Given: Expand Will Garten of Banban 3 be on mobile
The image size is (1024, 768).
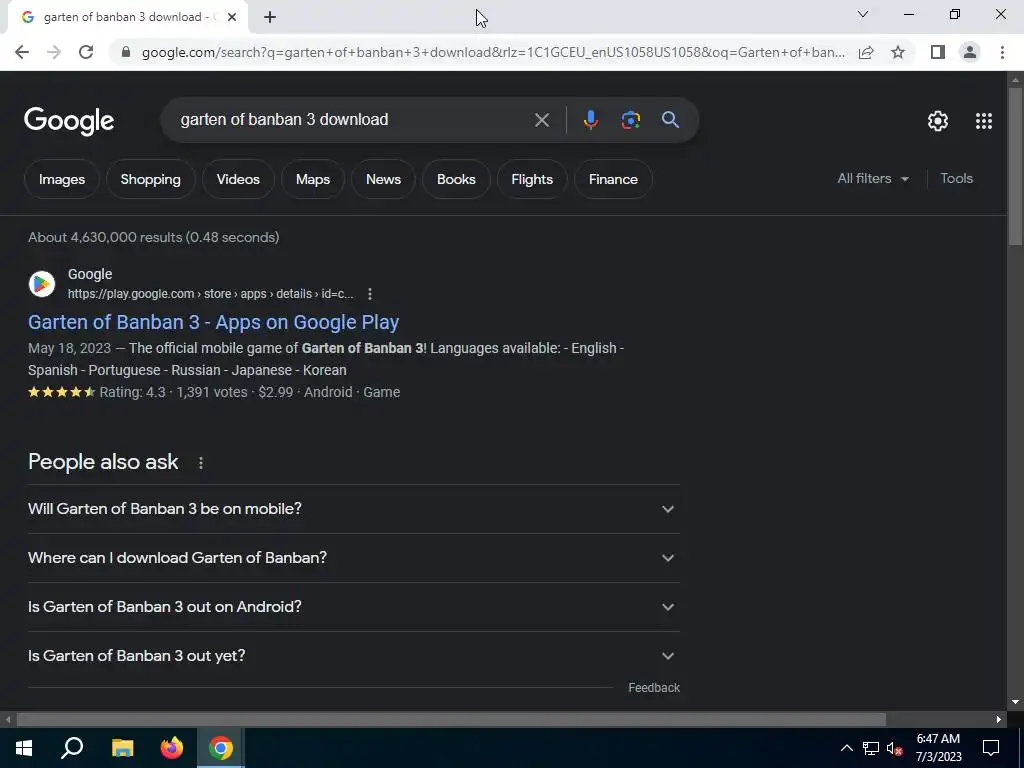Looking at the screenshot, I should pyautogui.click(x=354, y=509).
